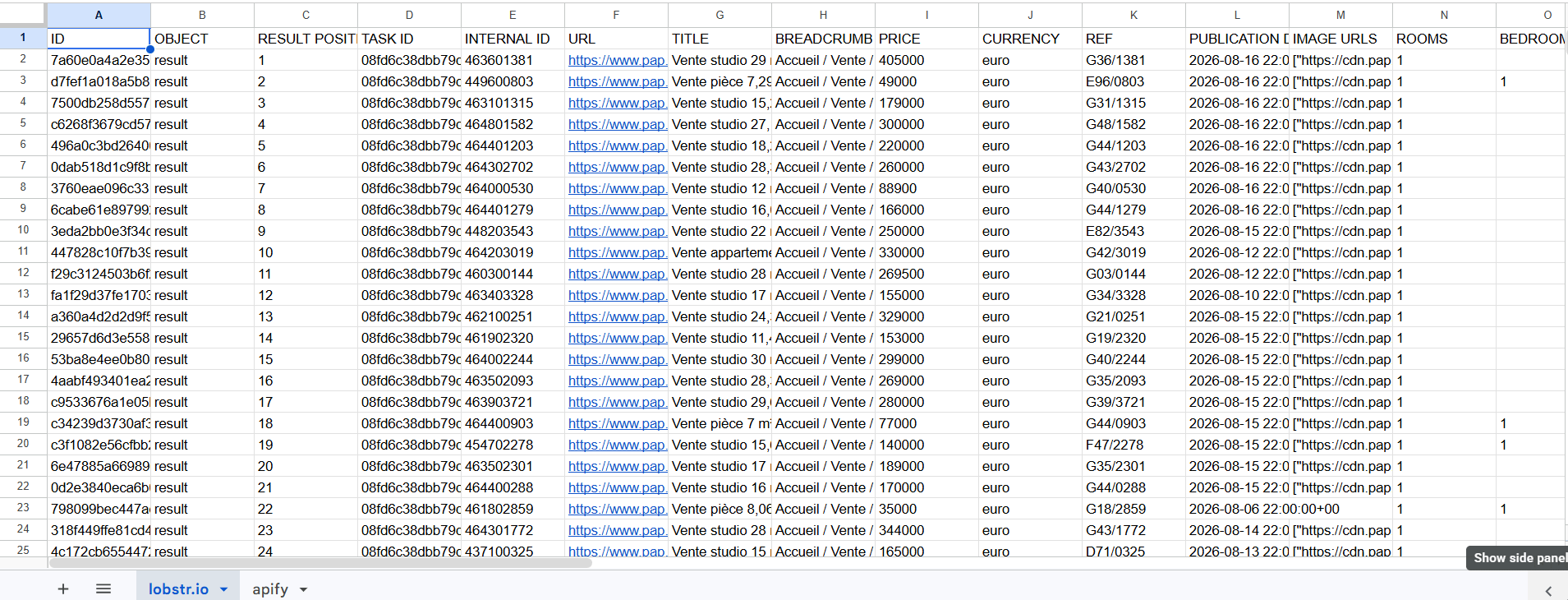Open lobstr.io tab dropdown arrow

point(223,589)
